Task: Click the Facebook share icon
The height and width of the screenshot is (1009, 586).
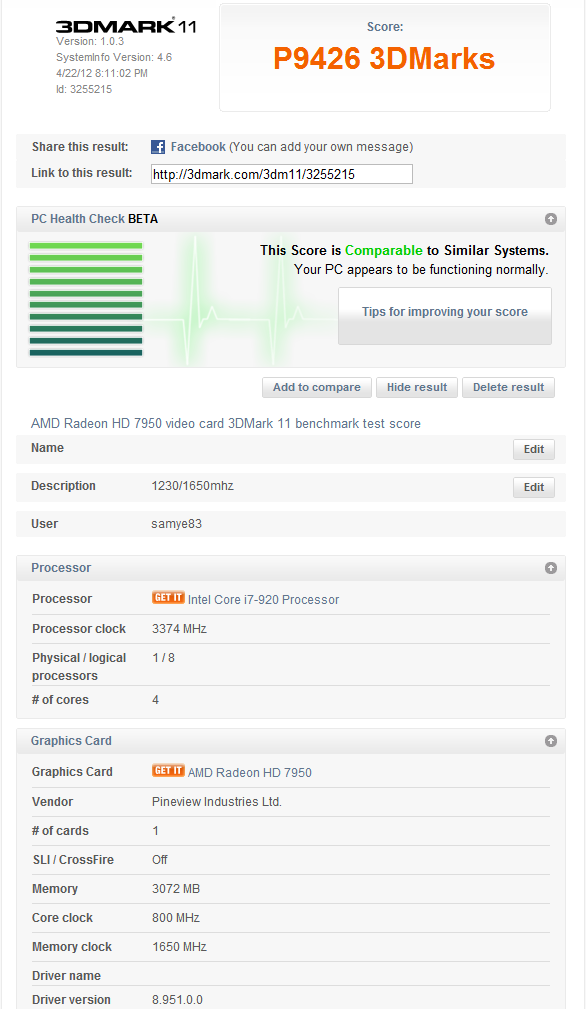Action: click(x=158, y=147)
